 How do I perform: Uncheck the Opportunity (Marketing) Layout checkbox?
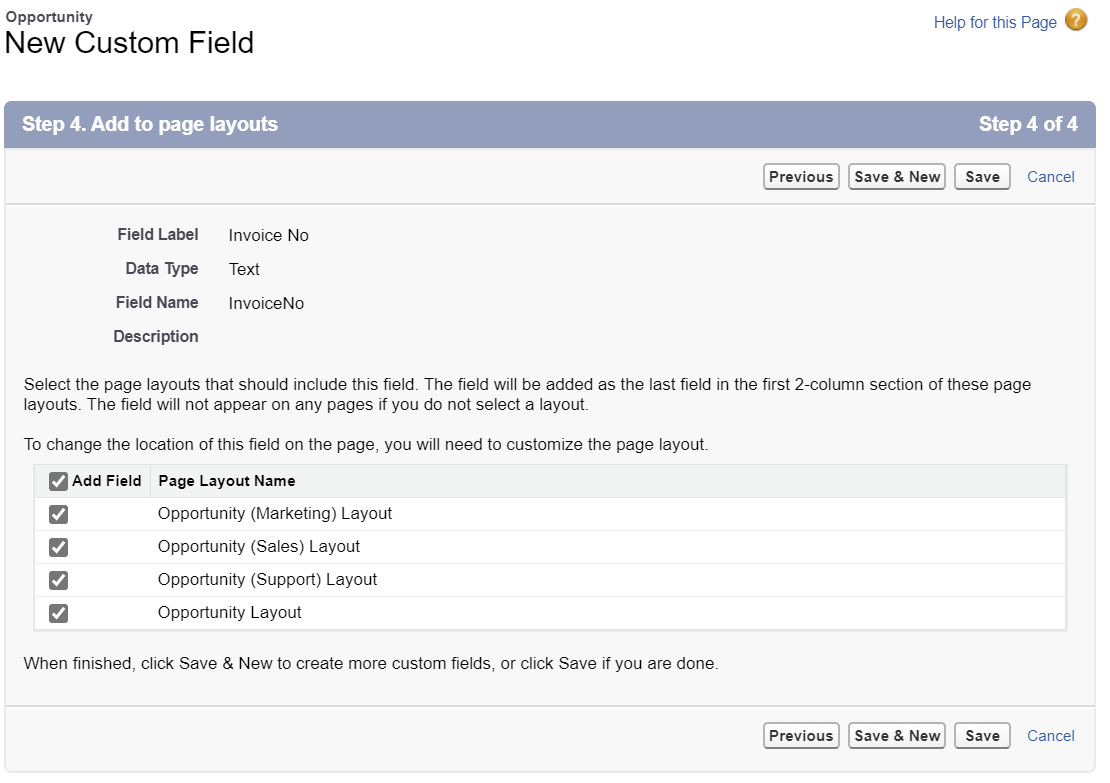click(x=59, y=514)
